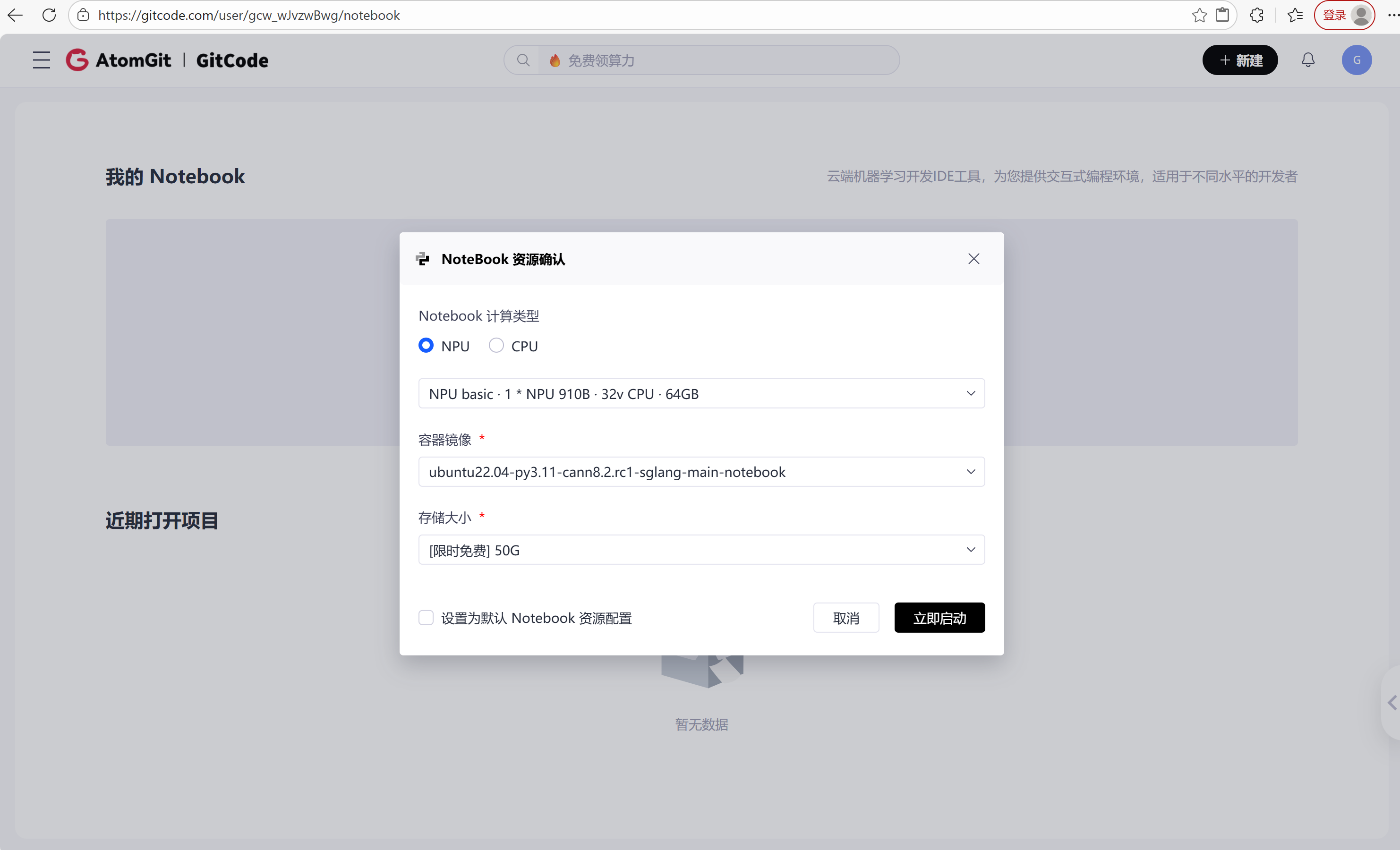1400x850 pixels.
Task: Open notifications via the bell icon
Action: (1307, 59)
